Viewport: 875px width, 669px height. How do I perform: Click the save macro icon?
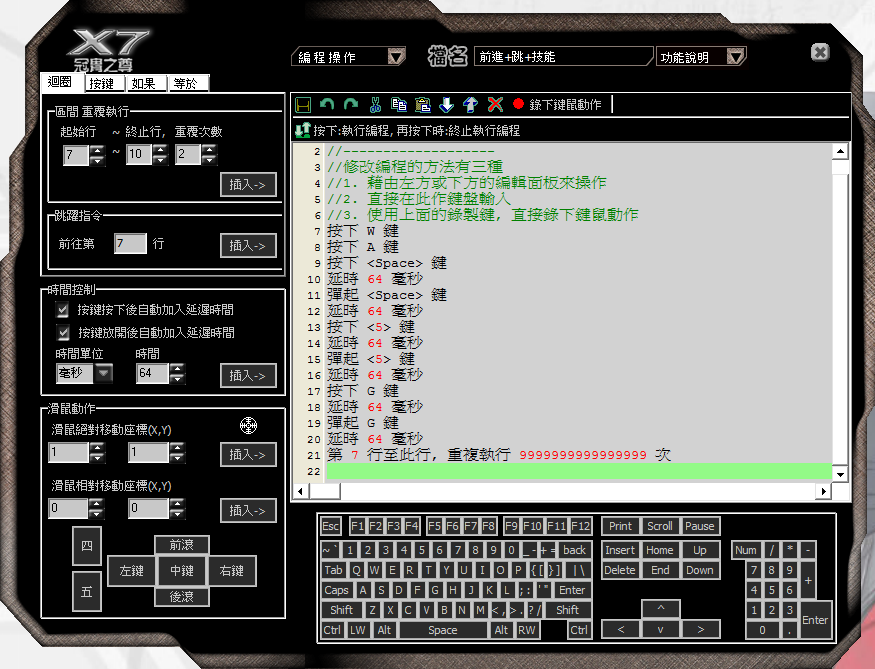[x=303, y=104]
